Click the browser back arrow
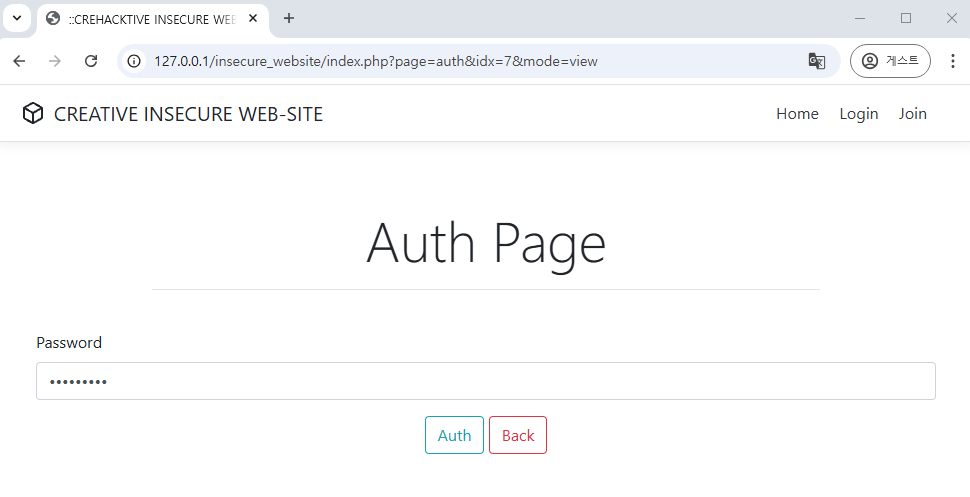Image resolution: width=970 pixels, height=497 pixels. point(19,61)
